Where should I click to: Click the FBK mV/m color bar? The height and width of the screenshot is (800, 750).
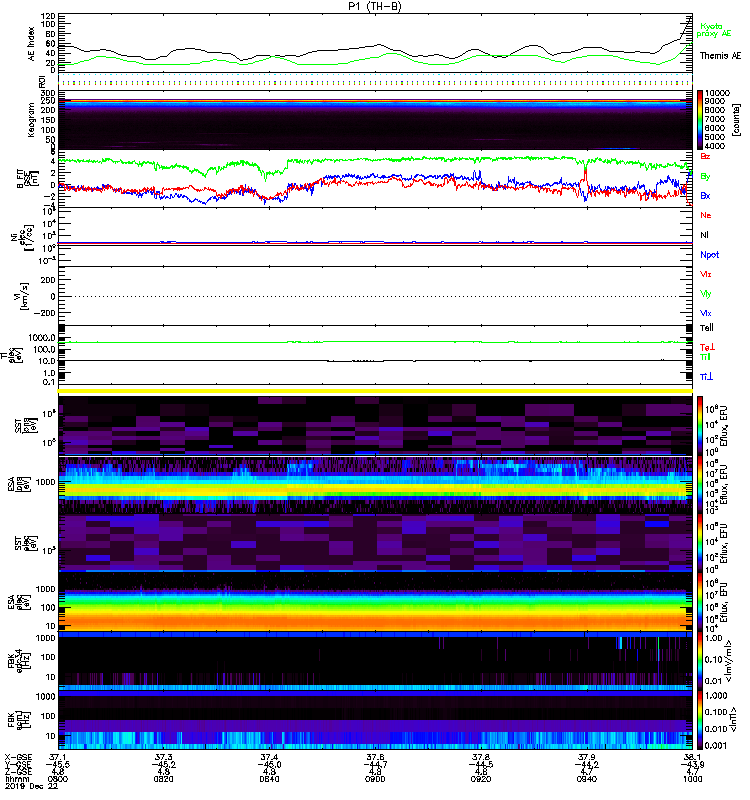tap(699, 661)
